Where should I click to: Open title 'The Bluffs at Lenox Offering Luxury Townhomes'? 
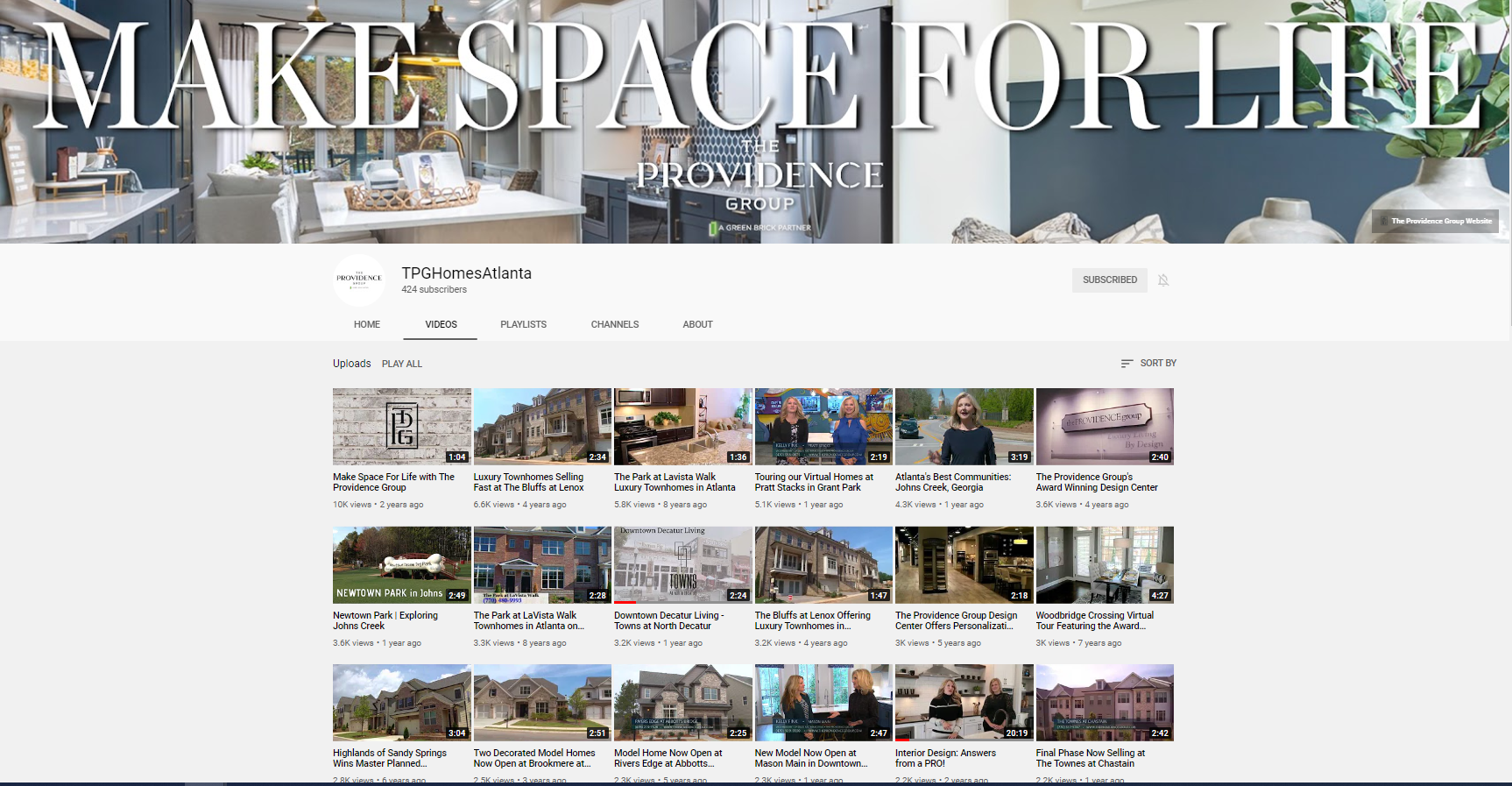click(x=813, y=620)
